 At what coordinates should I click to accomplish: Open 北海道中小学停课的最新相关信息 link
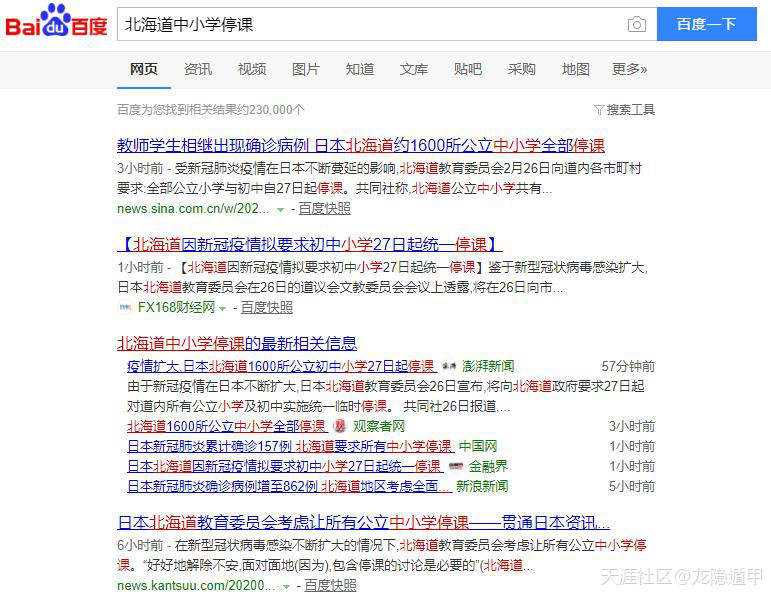coord(237,343)
